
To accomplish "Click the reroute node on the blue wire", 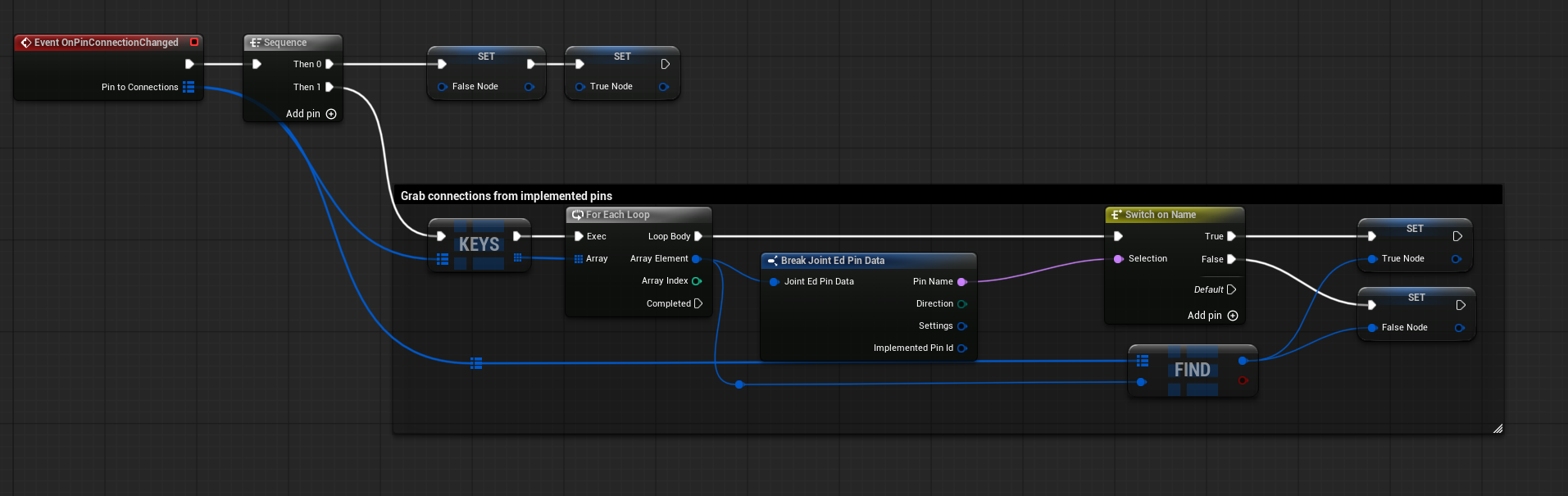I will (739, 385).
